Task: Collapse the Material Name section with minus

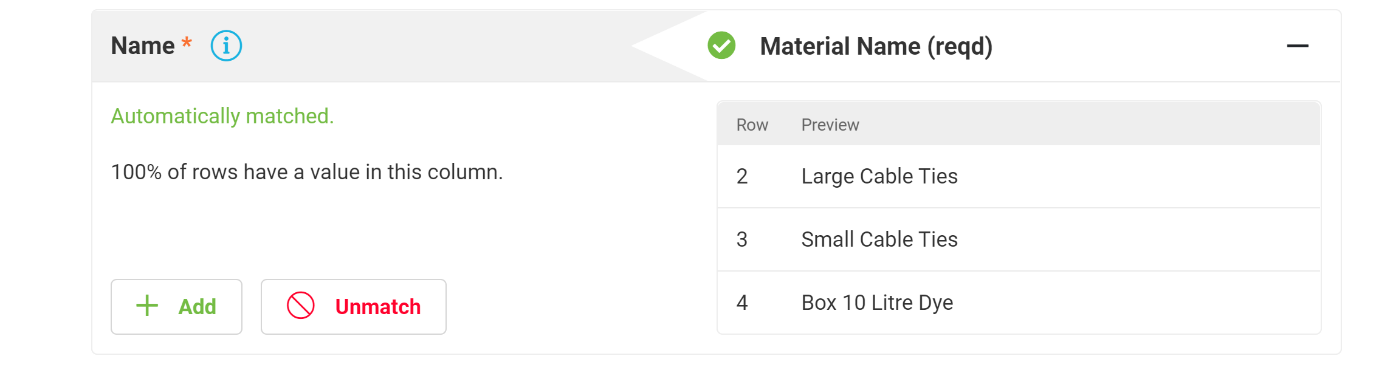Action: pos(1297,46)
